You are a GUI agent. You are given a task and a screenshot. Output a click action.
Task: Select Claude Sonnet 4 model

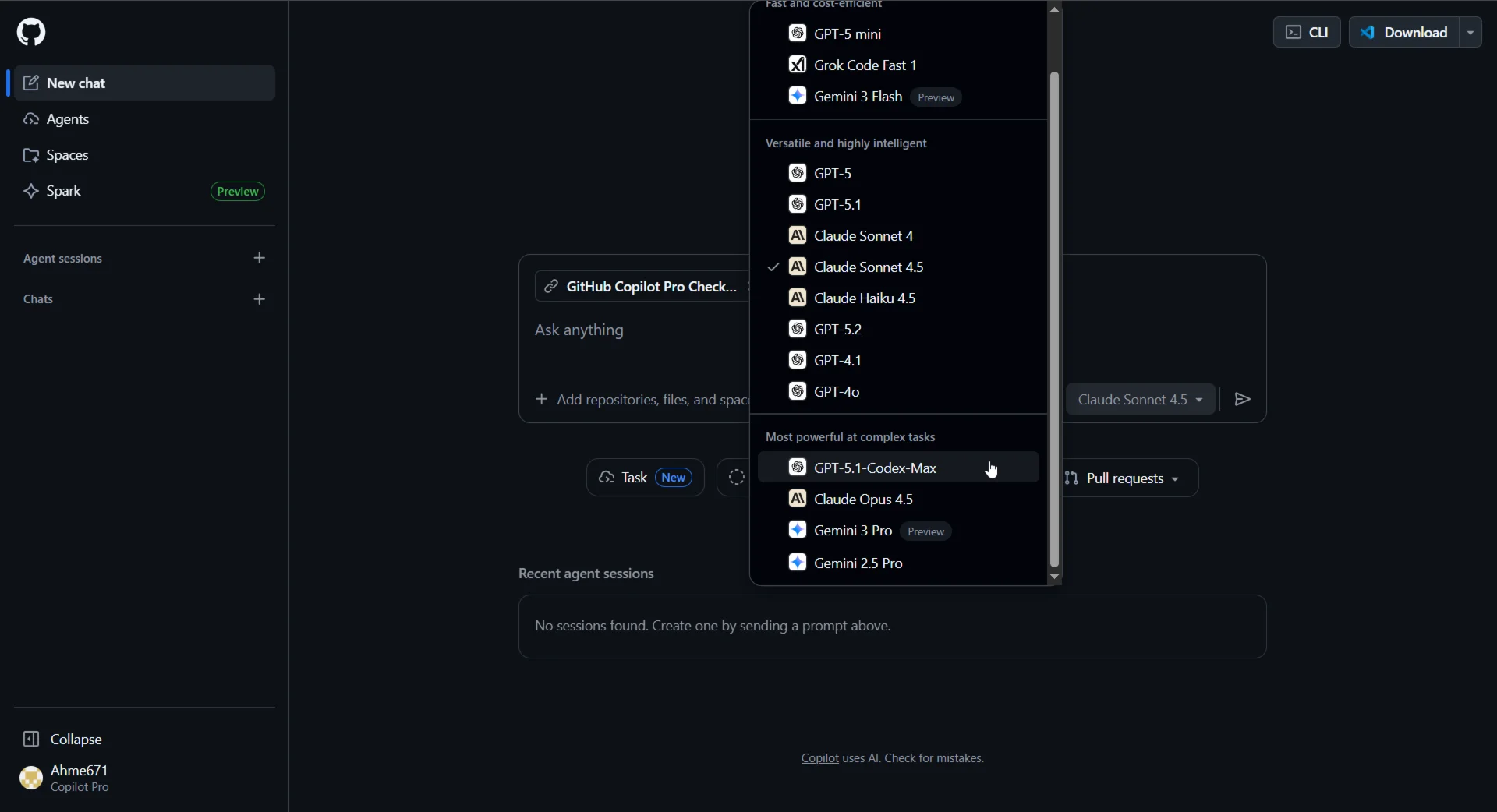898,235
